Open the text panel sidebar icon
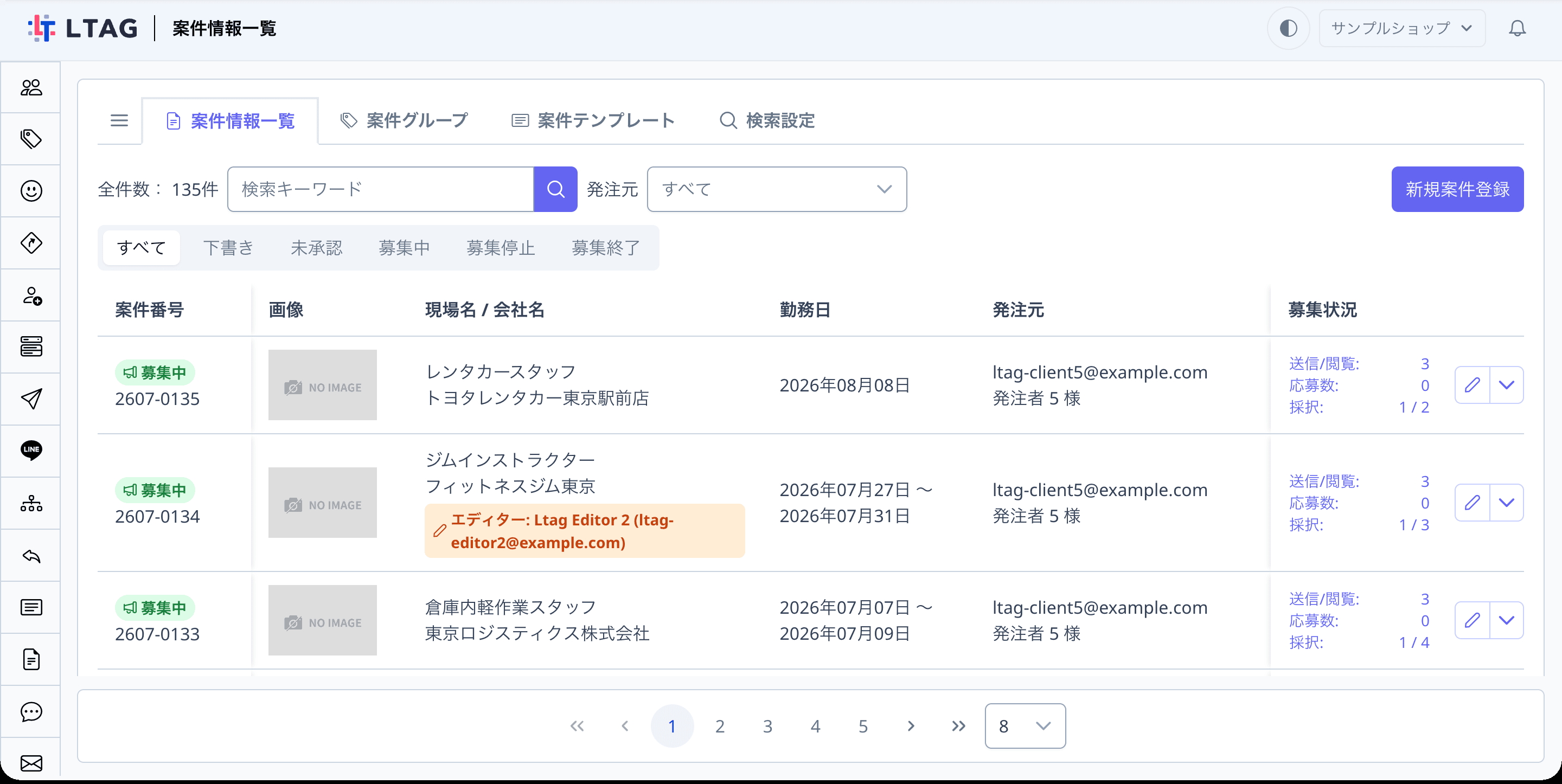1562x784 pixels. pos(31,608)
